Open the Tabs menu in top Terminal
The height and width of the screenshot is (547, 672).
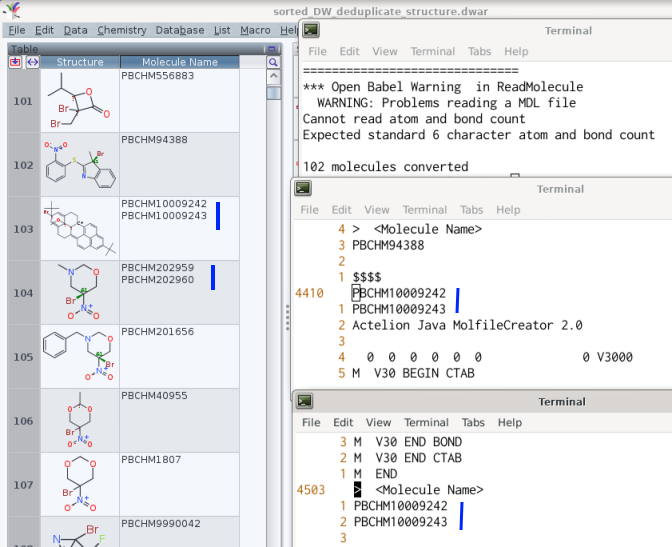click(479, 51)
